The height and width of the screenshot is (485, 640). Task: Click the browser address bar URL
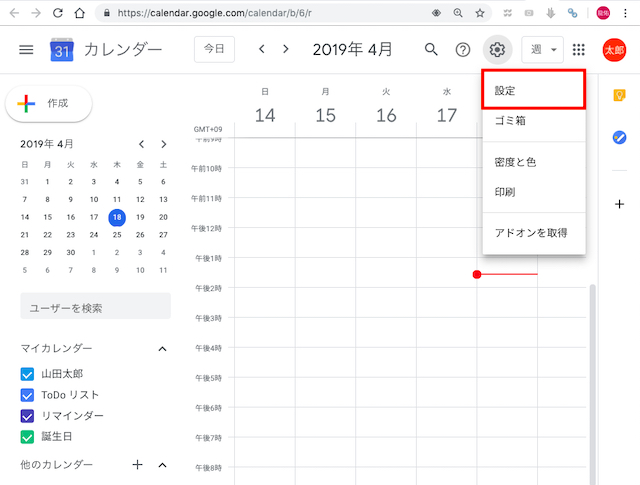coord(214,13)
